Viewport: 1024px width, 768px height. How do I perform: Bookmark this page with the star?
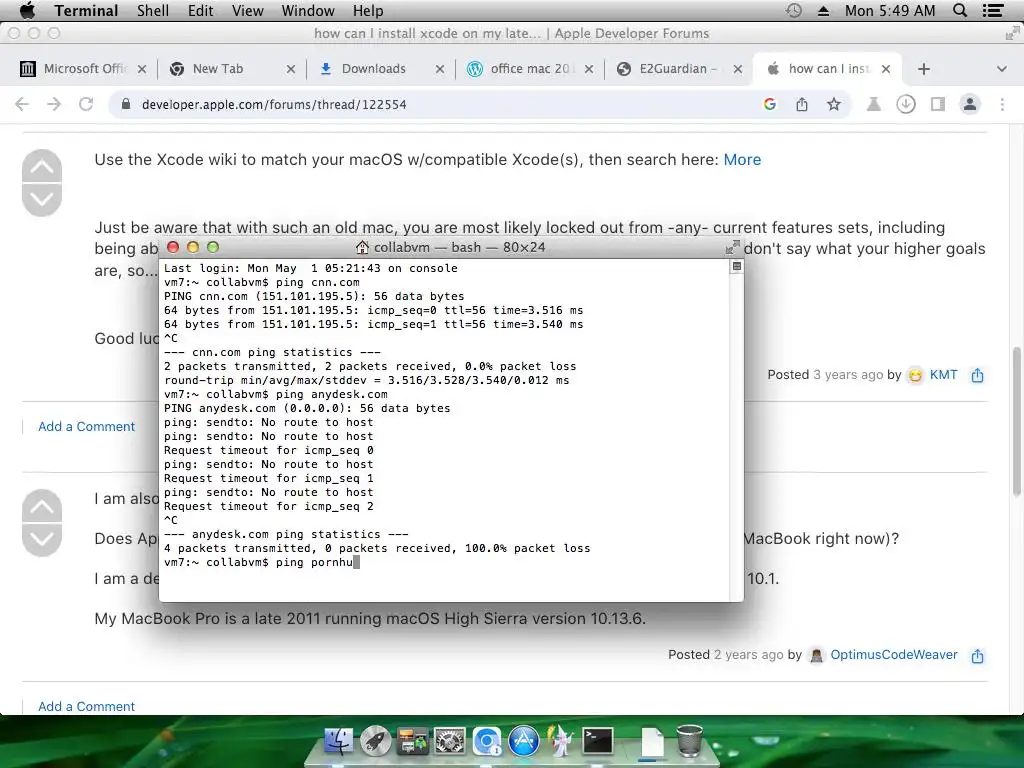tap(833, 104)
